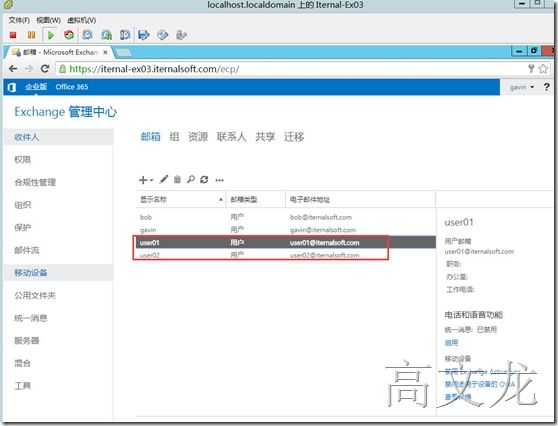The height and width of the screenshot is (426, 558).
Task: Click the 电子邮件地址 column header
Action: 360,200
